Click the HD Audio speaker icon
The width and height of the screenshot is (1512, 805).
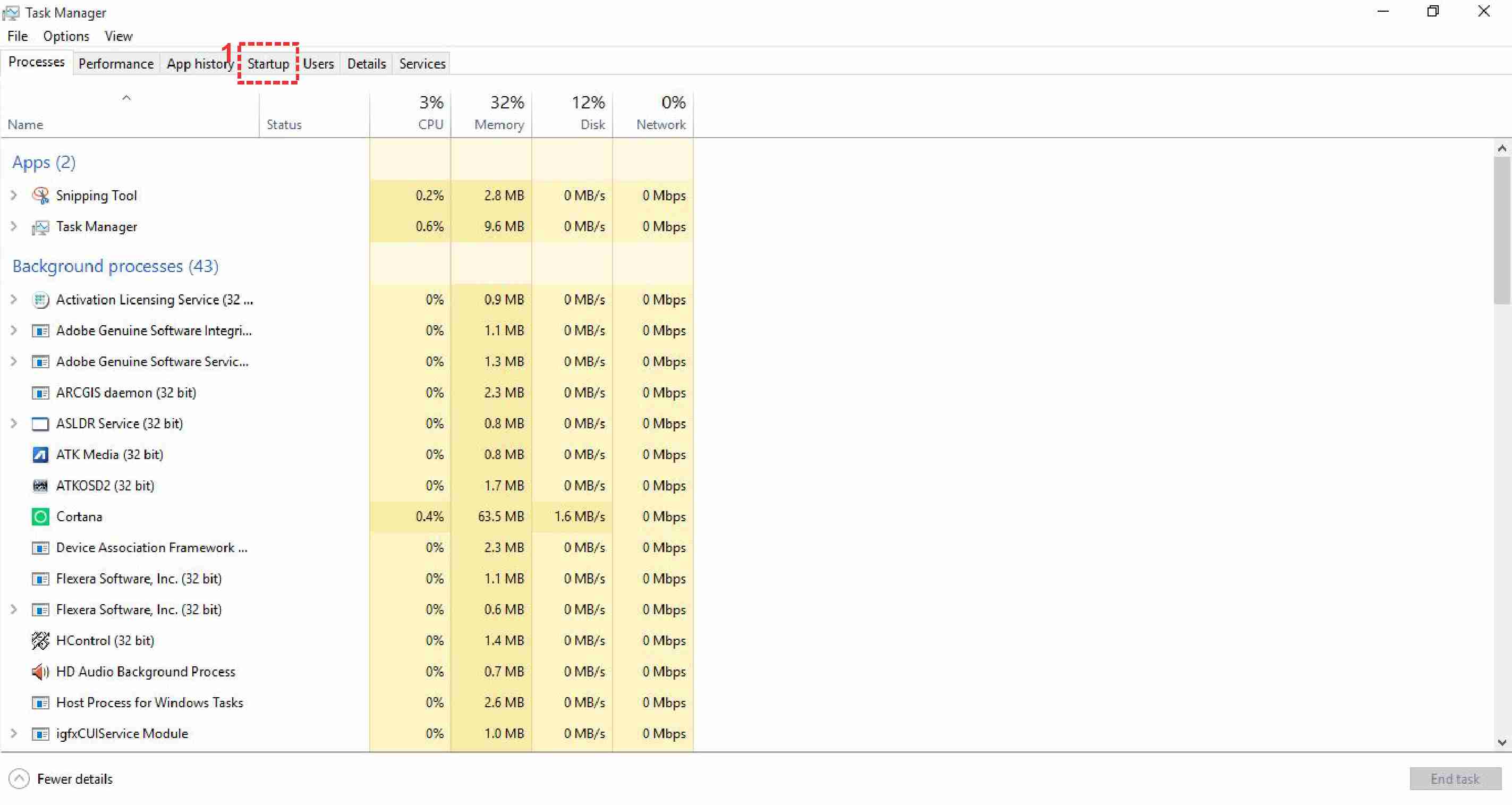coord(40,672)
